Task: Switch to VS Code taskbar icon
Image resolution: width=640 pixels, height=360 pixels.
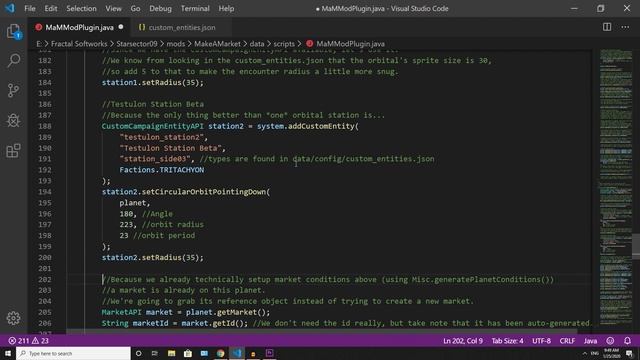Action: pyautogui.click(x=237, y=353)
